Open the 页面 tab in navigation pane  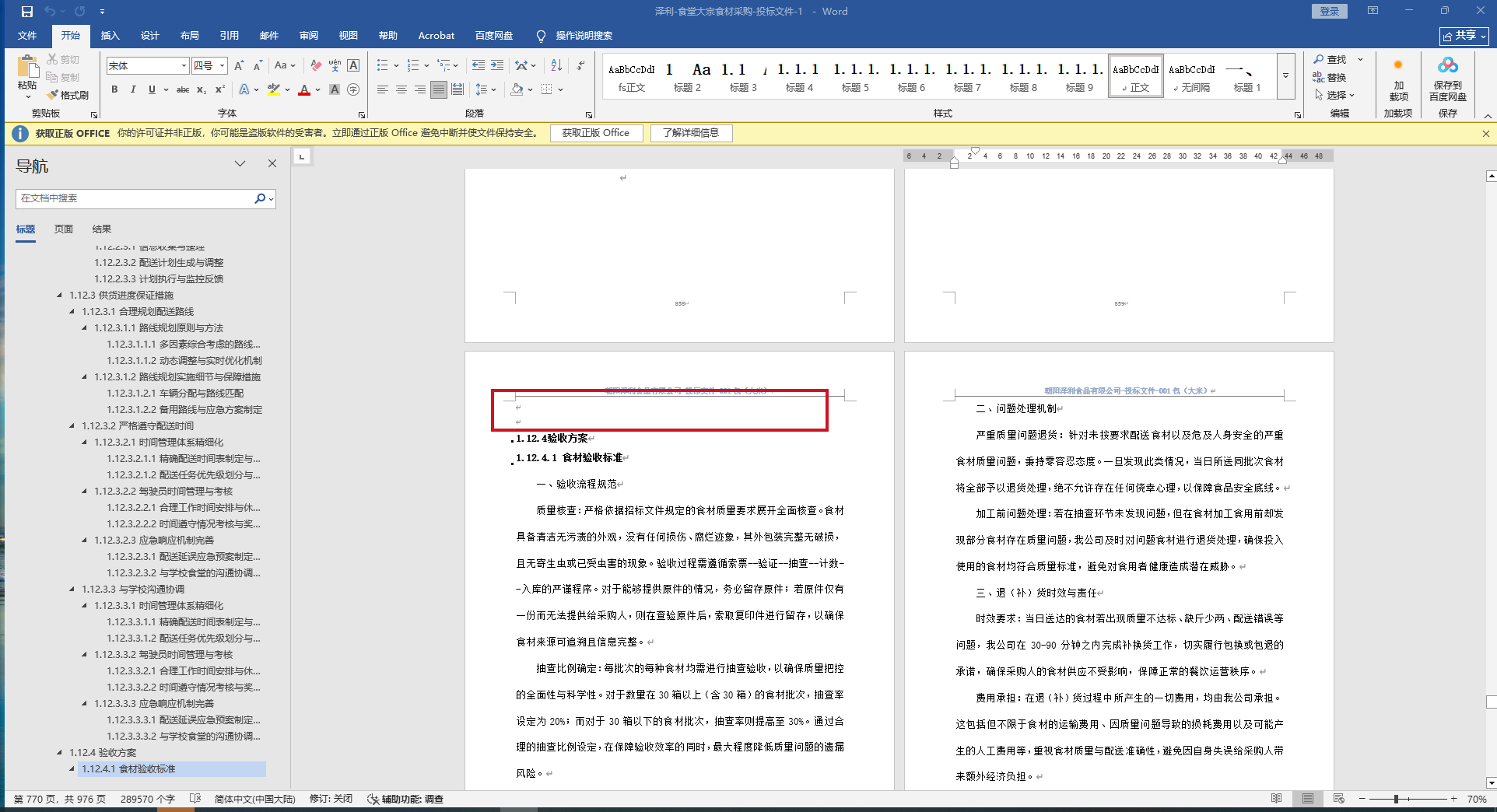point(64,229)
